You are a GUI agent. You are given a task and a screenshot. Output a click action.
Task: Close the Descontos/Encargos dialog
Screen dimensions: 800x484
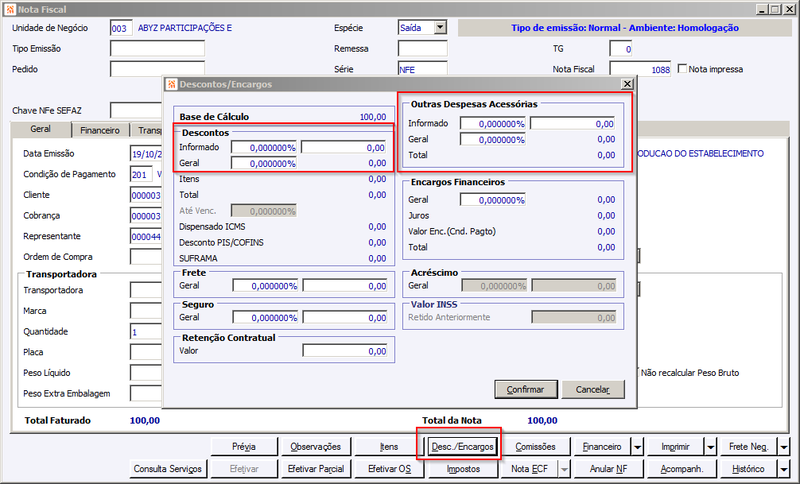pos(627,84)
